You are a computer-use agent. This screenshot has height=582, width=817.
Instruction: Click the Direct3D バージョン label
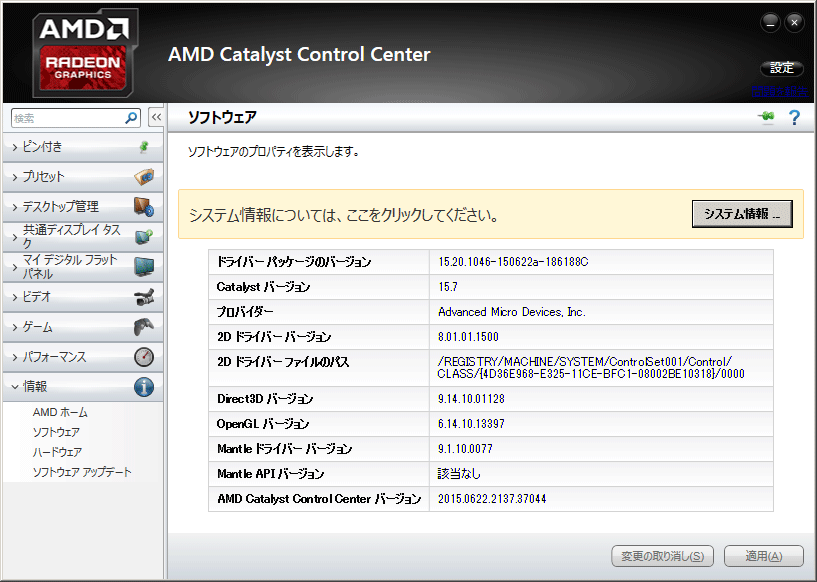265,399
